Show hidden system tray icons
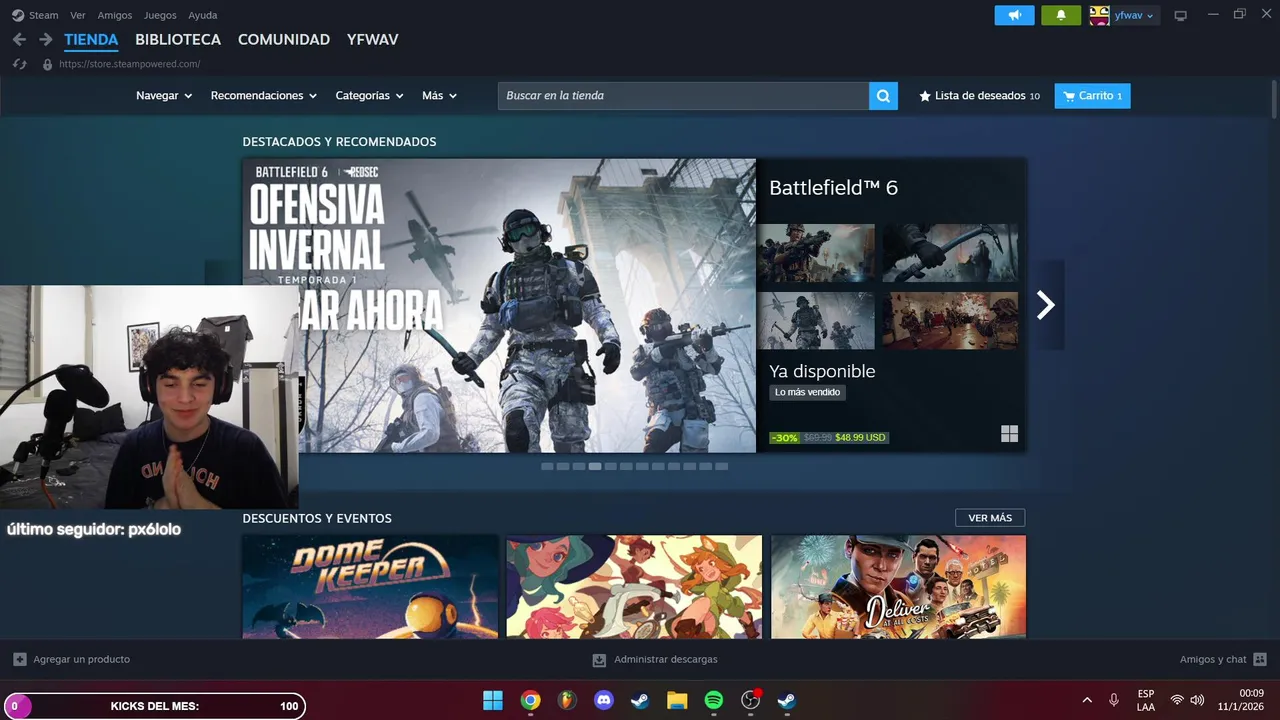Screen dimensions: 1280x720 click(1087, 700)
